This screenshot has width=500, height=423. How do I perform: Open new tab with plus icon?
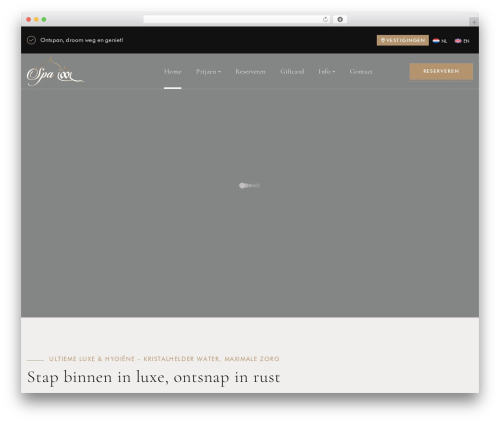point(474,22)
